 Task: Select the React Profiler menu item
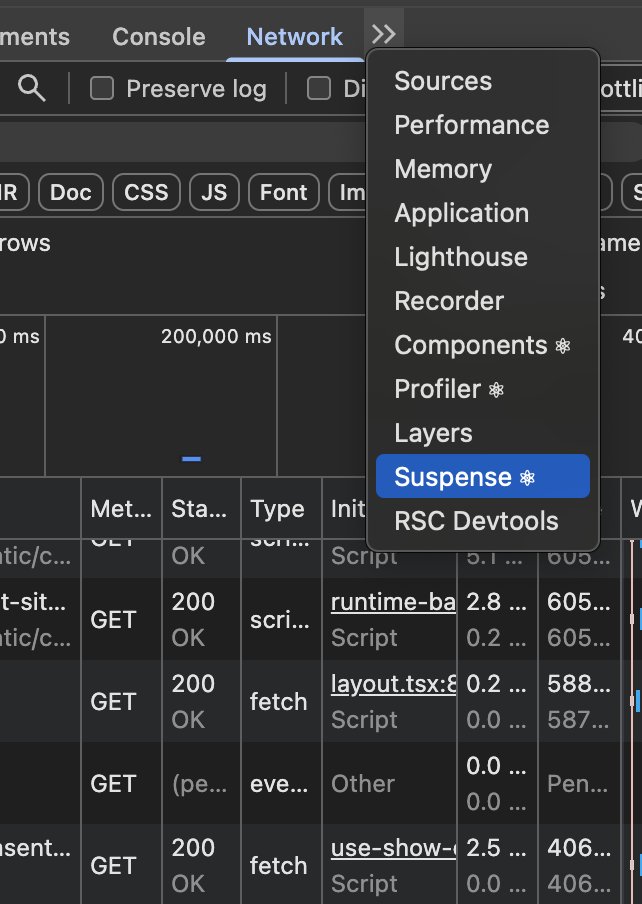point(483,389)
